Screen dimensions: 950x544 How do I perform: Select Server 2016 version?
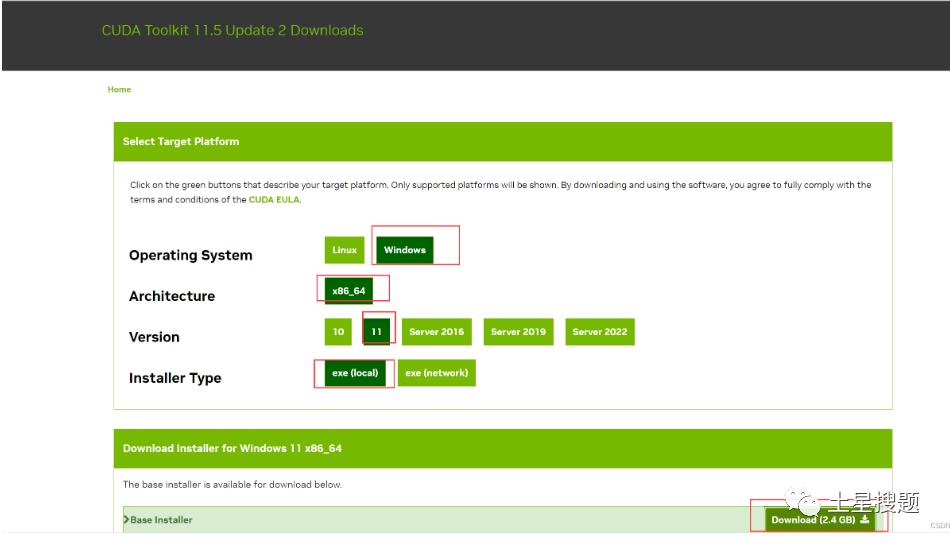pyautogui.click(x=436, y=331)
